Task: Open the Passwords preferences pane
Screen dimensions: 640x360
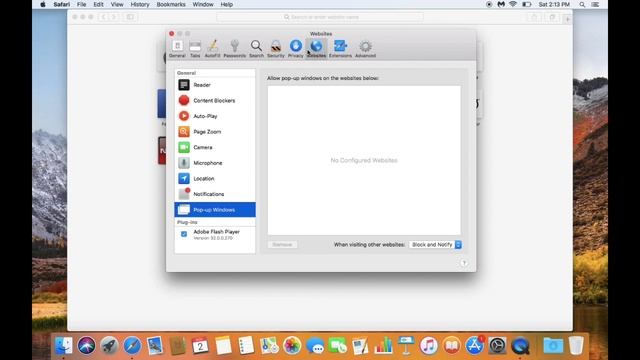Action: [x=235, y=49]
